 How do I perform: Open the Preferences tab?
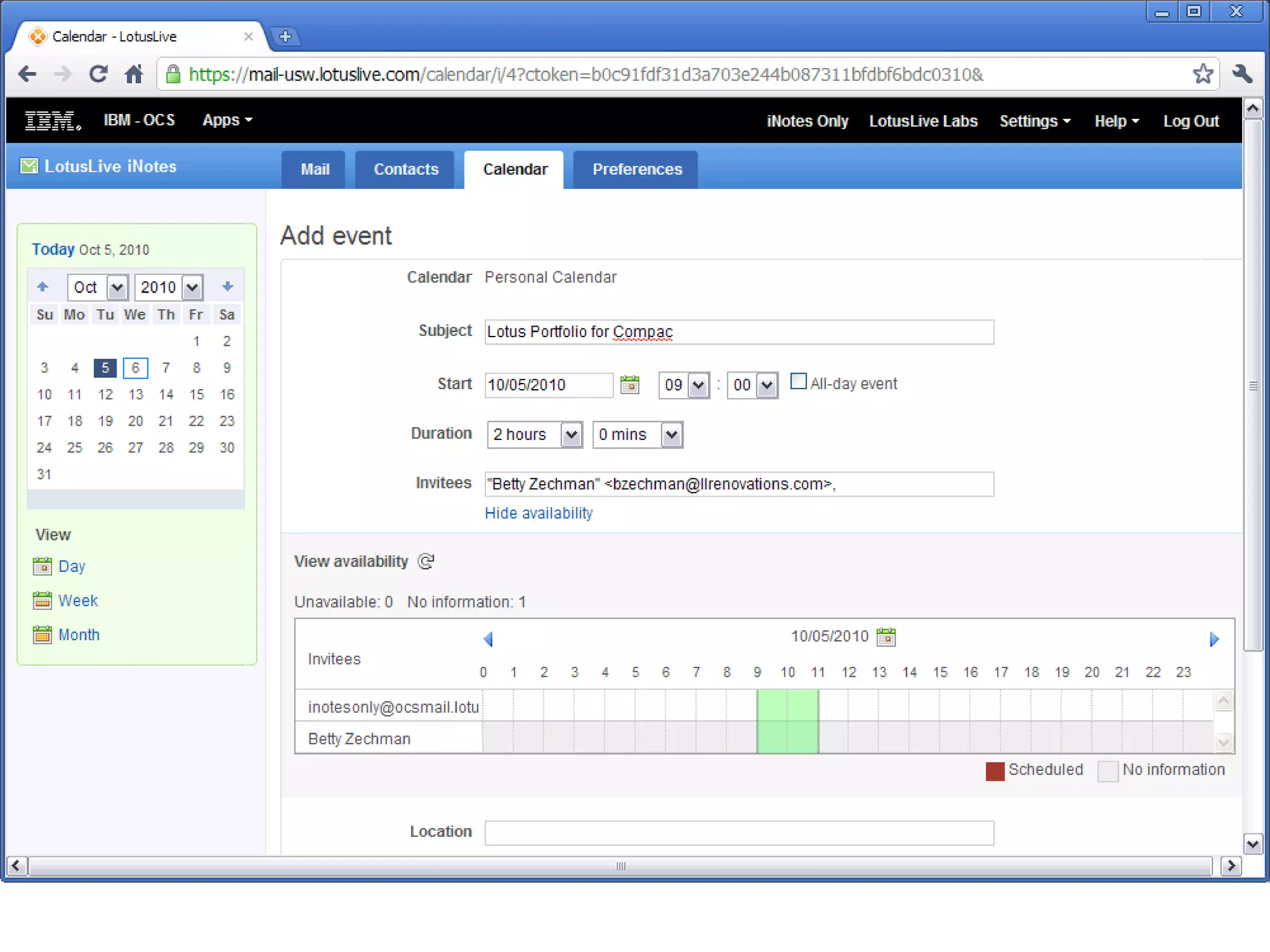[636, 169]
